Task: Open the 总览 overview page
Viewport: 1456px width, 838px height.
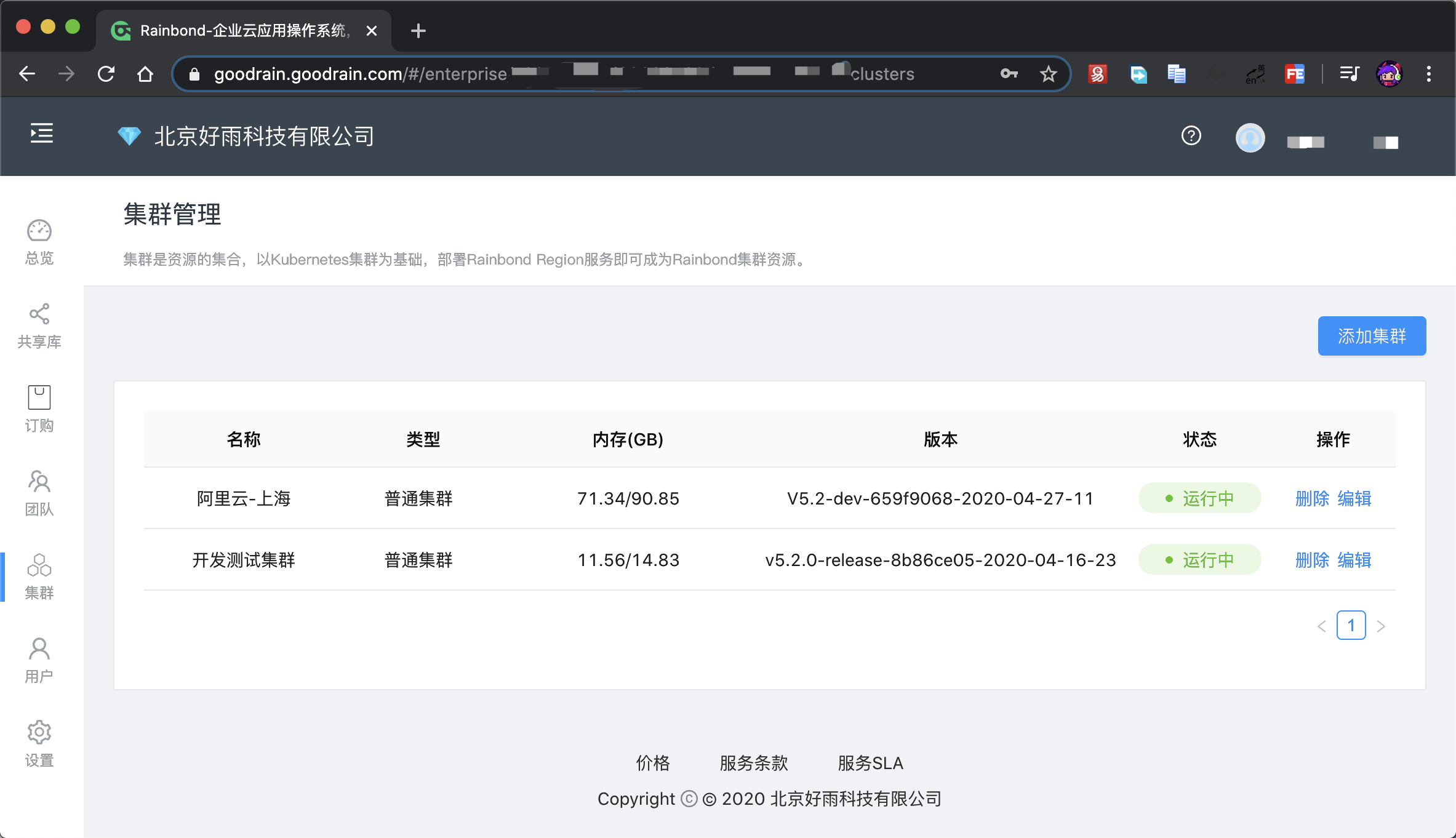Action: [39, 242]
